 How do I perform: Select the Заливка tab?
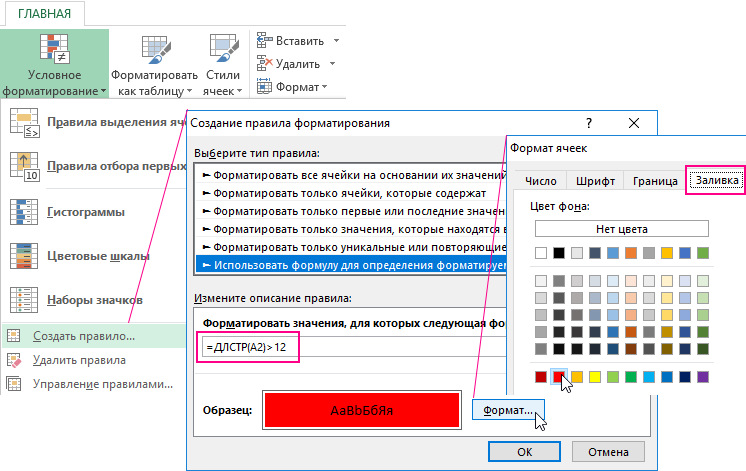click(717, 180)
